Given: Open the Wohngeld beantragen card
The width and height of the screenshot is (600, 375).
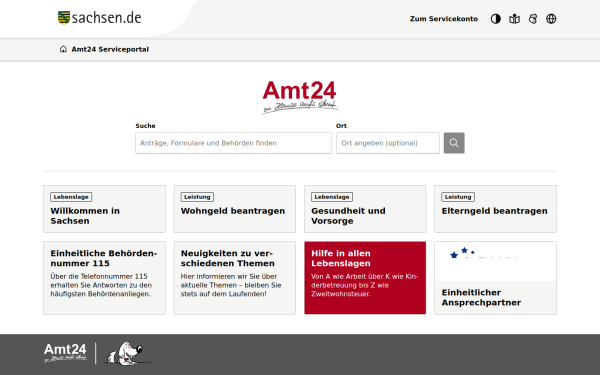Looking at the screenshot, I should tap(235, 209).
